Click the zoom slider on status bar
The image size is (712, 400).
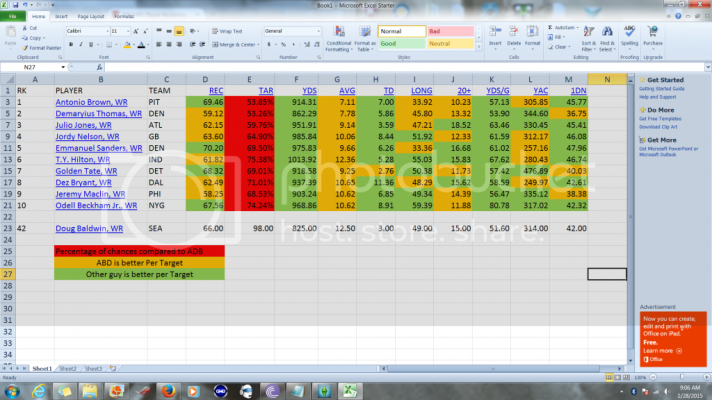pos(681,377)
